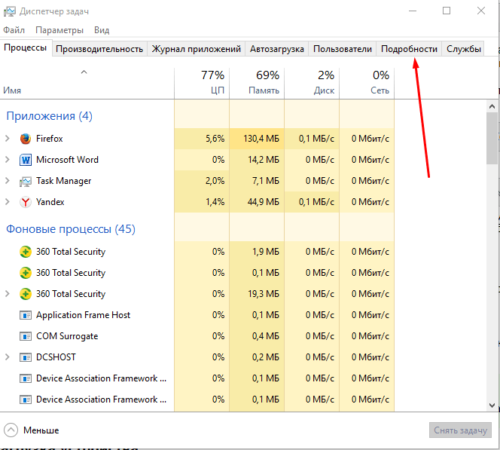
Task: Collapse details with the Меньше arrow
Action: (11, 430)
